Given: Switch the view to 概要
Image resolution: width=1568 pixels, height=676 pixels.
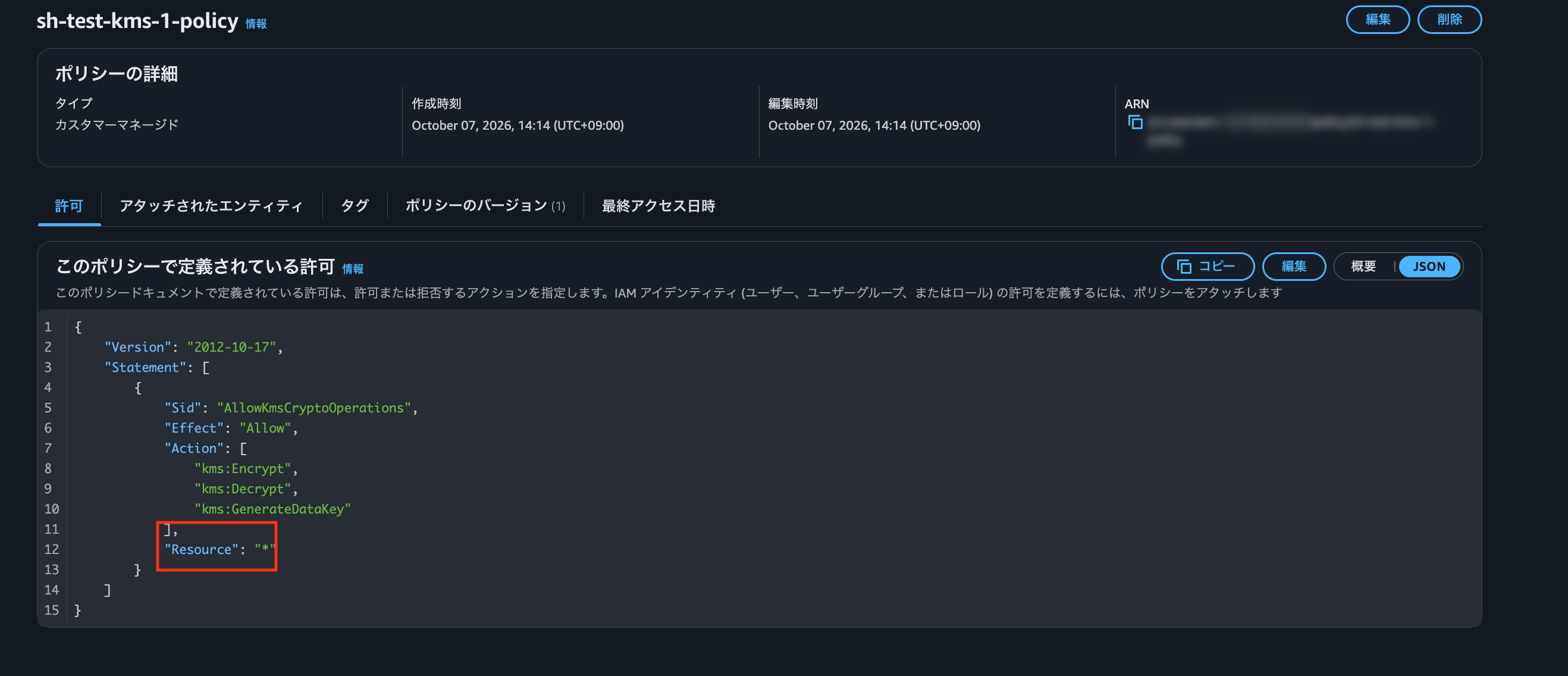Looking at the screenshot, I should coord(1363,267).
